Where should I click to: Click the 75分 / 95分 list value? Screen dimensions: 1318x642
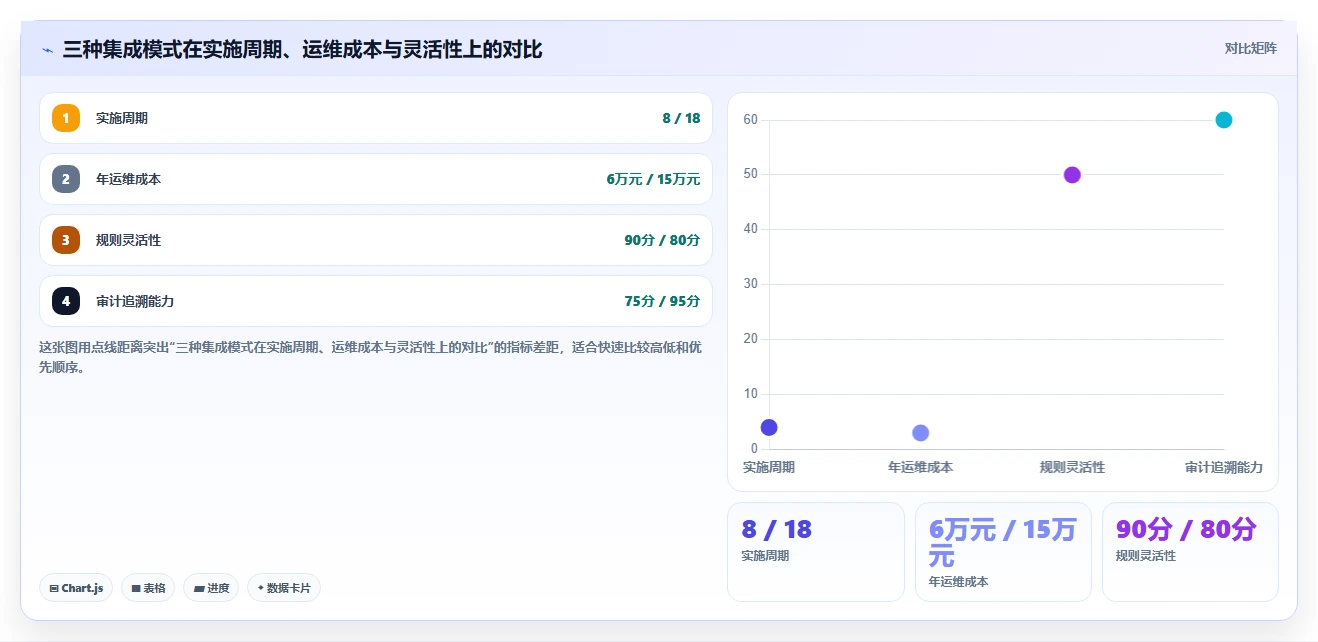point(662,301)
